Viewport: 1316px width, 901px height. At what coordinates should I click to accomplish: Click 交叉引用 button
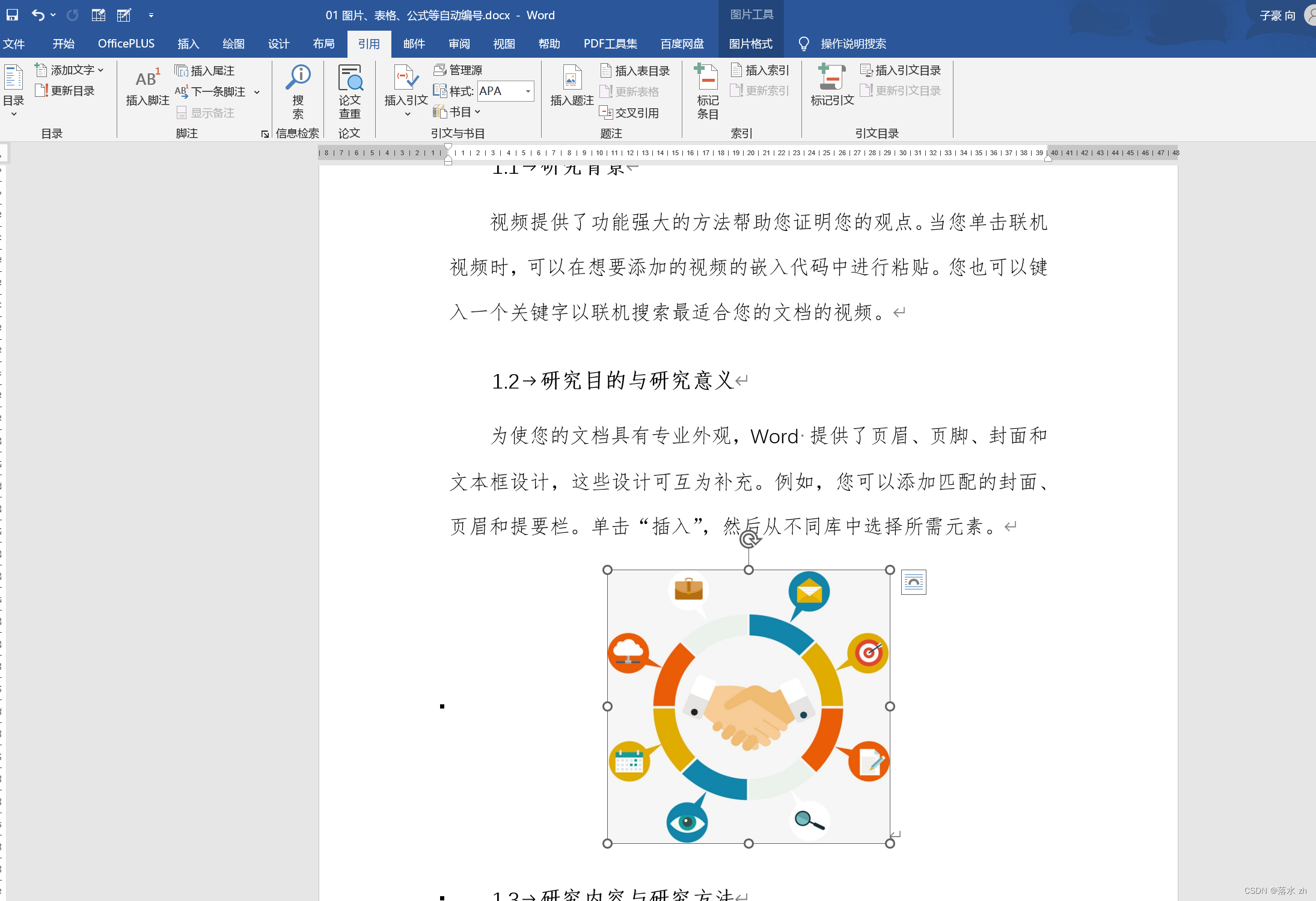629,112
